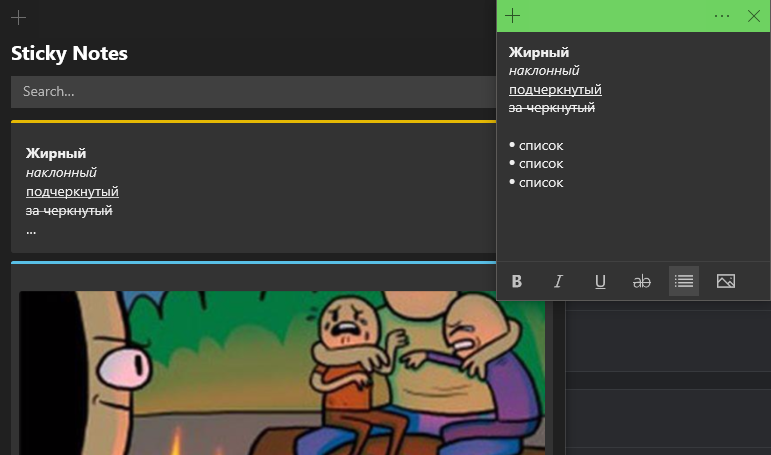The height and width of the screenshot is (455, 771).
Task: Click 'Жирный' text in green note
Action: click(538, 52)
